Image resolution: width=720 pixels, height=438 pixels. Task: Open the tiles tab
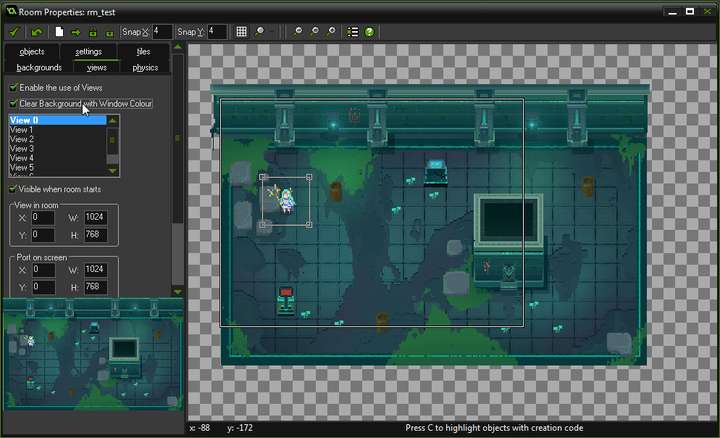click(143, 52)
